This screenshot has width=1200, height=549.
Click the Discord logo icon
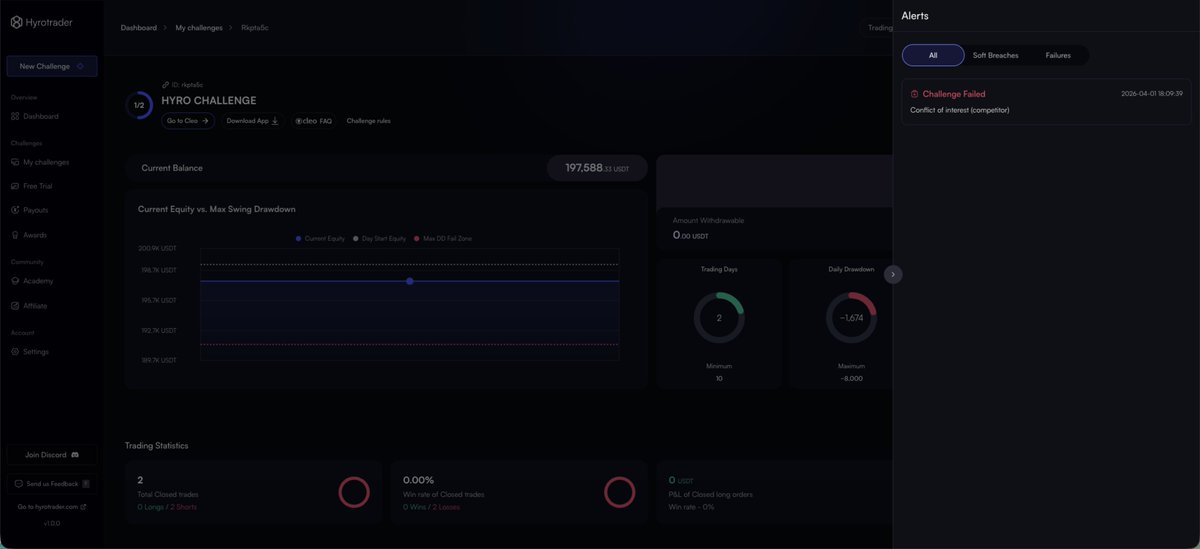[75, 455]
